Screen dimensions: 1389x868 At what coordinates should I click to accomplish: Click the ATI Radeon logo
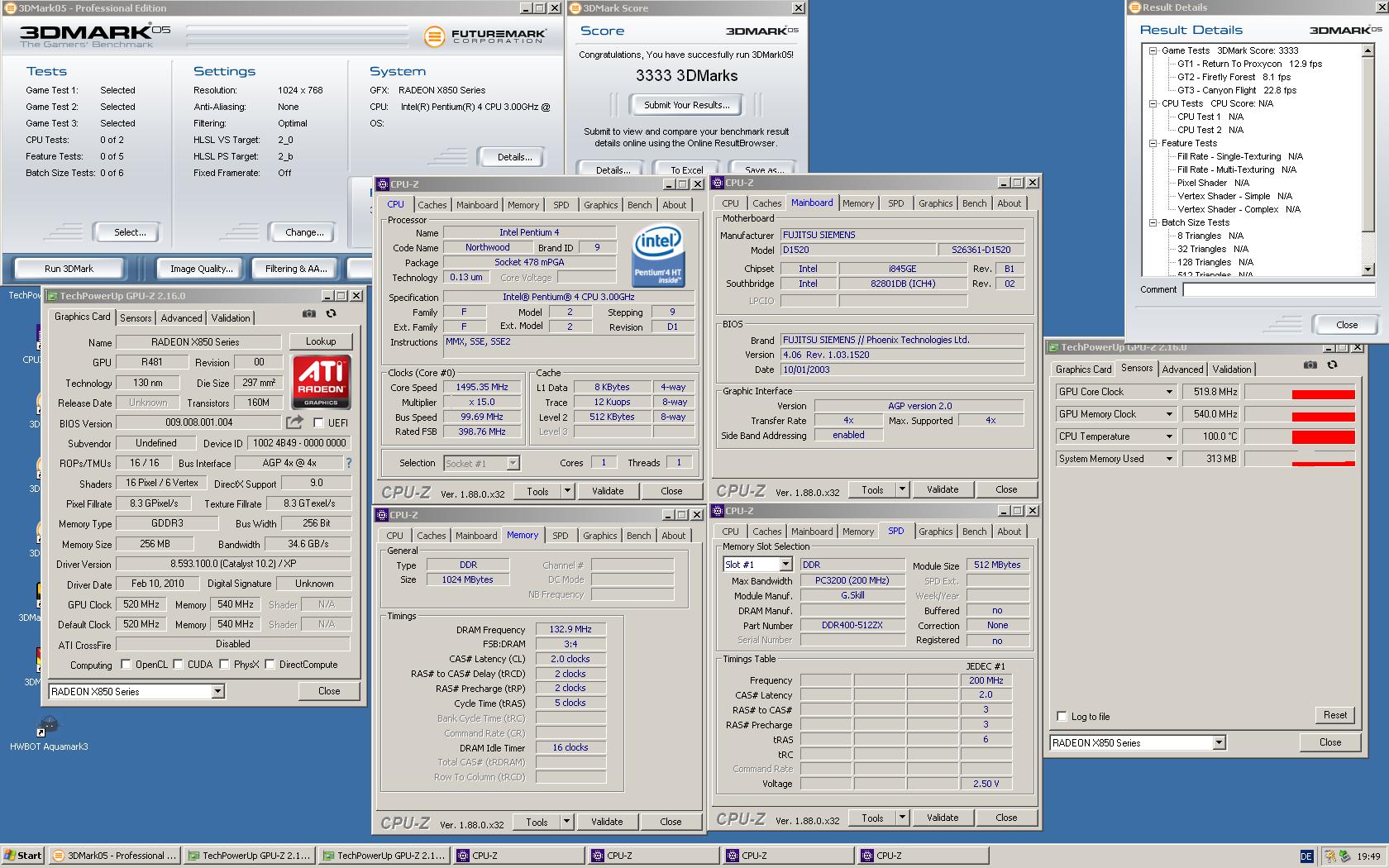tap(321, 382)
